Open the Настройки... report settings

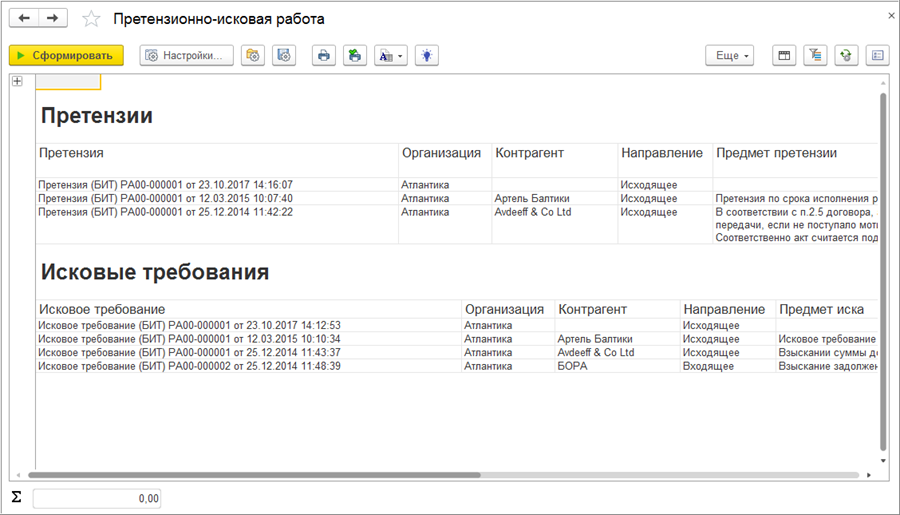click(187, 56)
